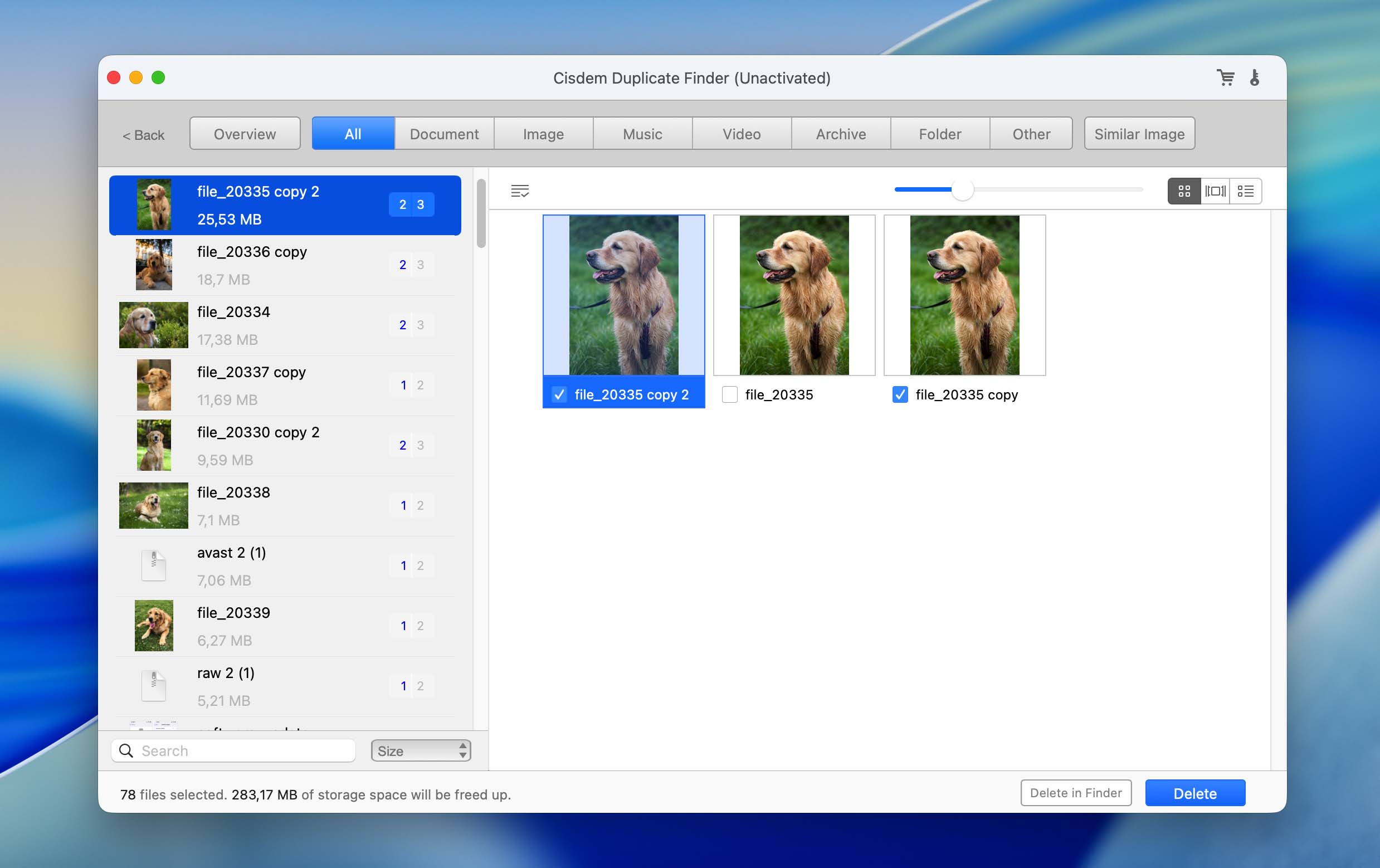Switch to the All tab
This screenshot has height=868, width=1380.
tap(353, 134)
